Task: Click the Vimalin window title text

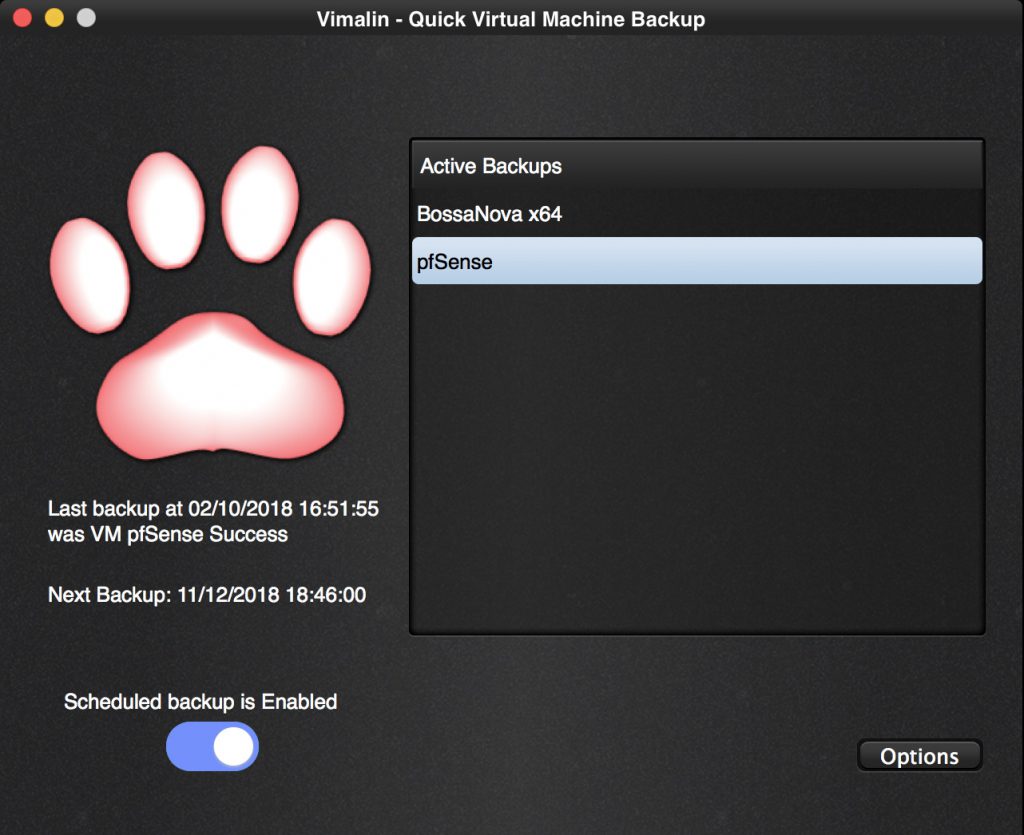Action: point(511,19)
